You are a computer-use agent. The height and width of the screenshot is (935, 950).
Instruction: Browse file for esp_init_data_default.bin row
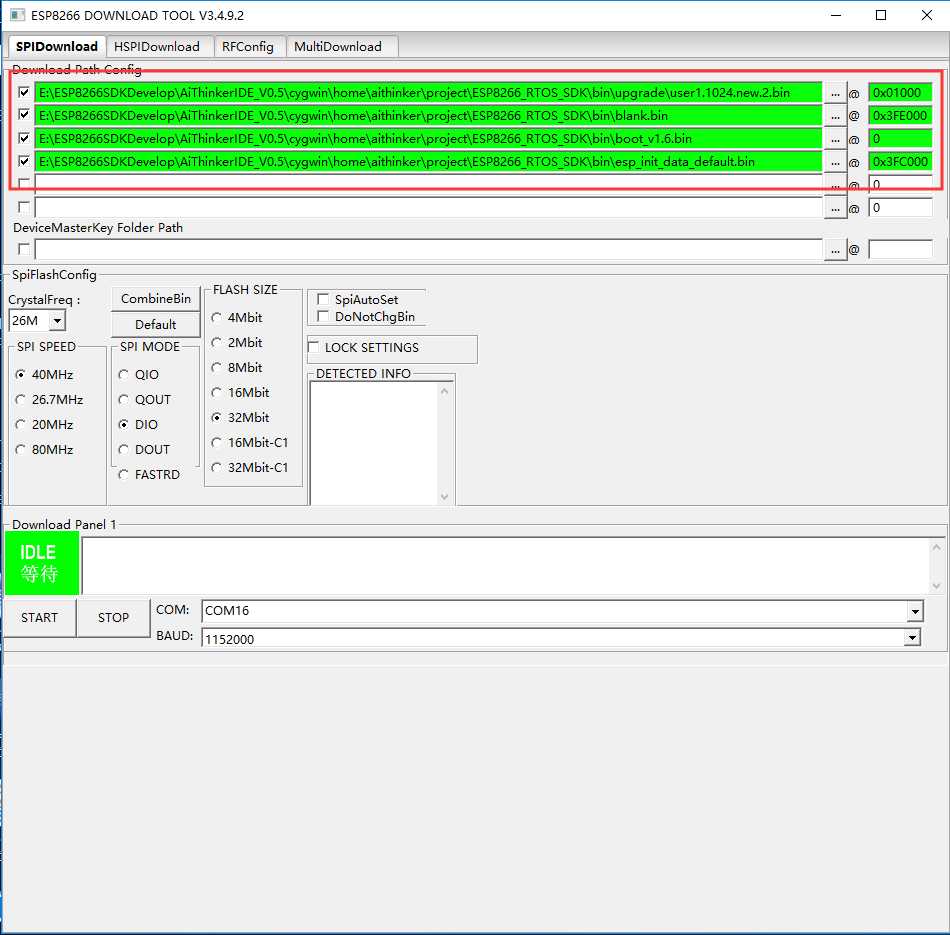click(x=835, y=162)
